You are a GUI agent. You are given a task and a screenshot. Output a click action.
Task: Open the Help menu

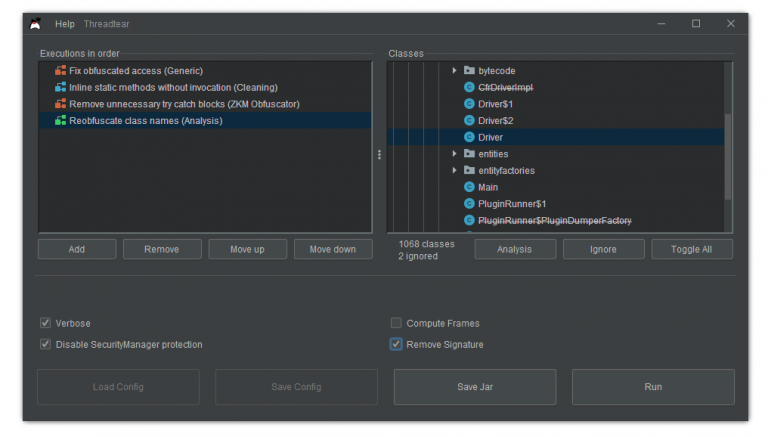pos(65,24)
